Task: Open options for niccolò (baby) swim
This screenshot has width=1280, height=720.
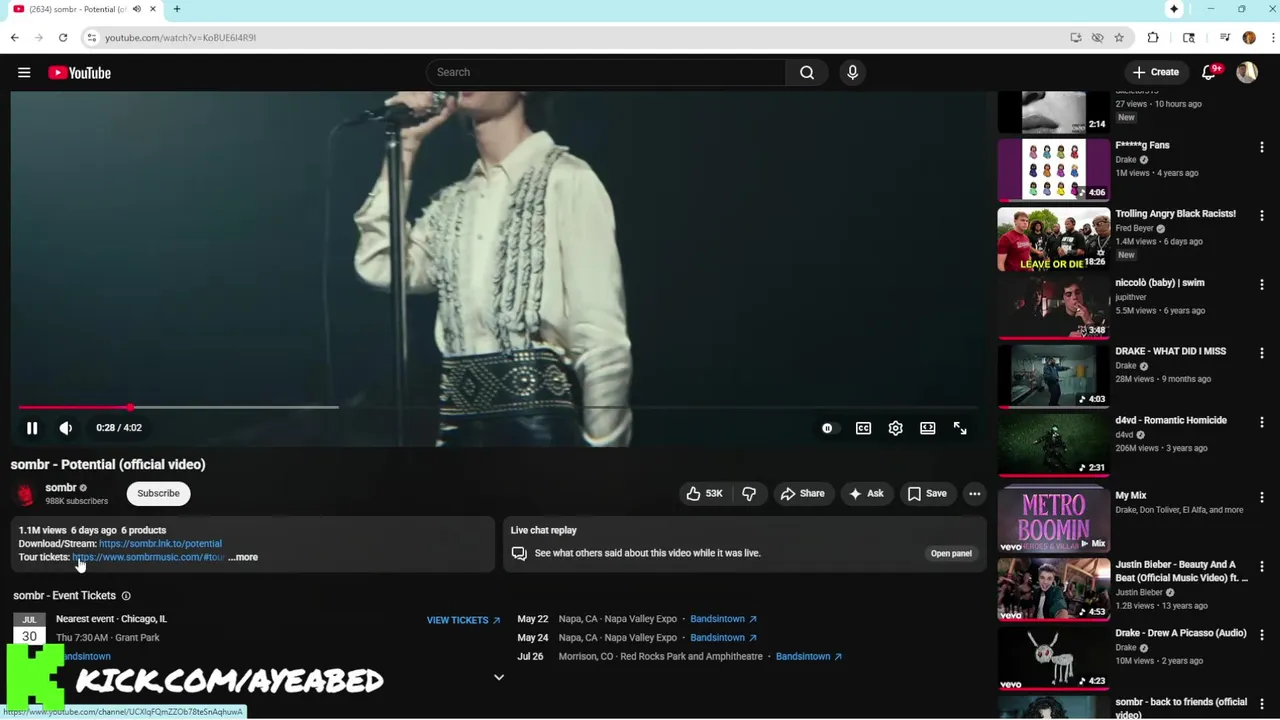Action: coord(1261,285)
